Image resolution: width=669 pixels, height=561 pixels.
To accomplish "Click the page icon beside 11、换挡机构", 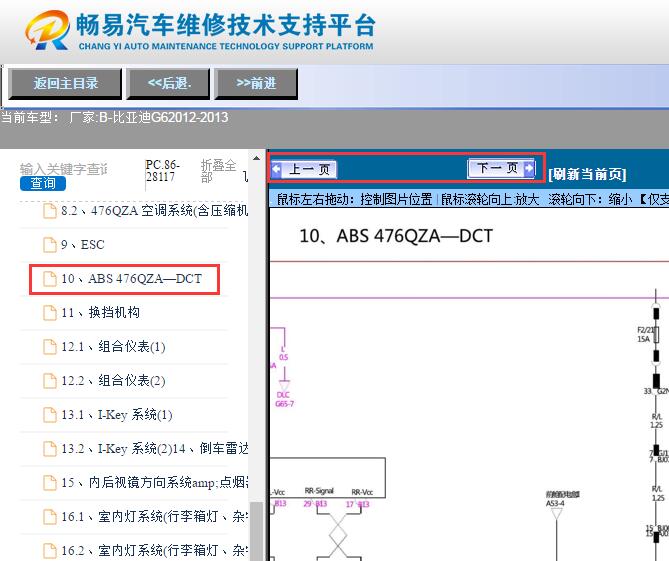I will [50, 313].
